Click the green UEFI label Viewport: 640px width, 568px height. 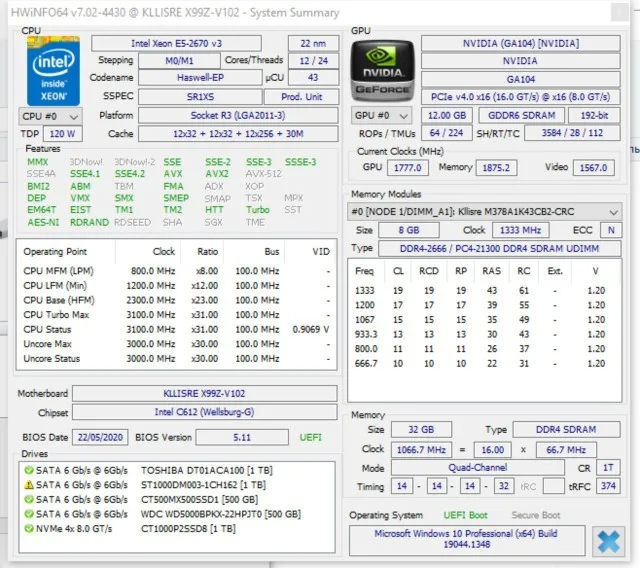tap(311, 437)
